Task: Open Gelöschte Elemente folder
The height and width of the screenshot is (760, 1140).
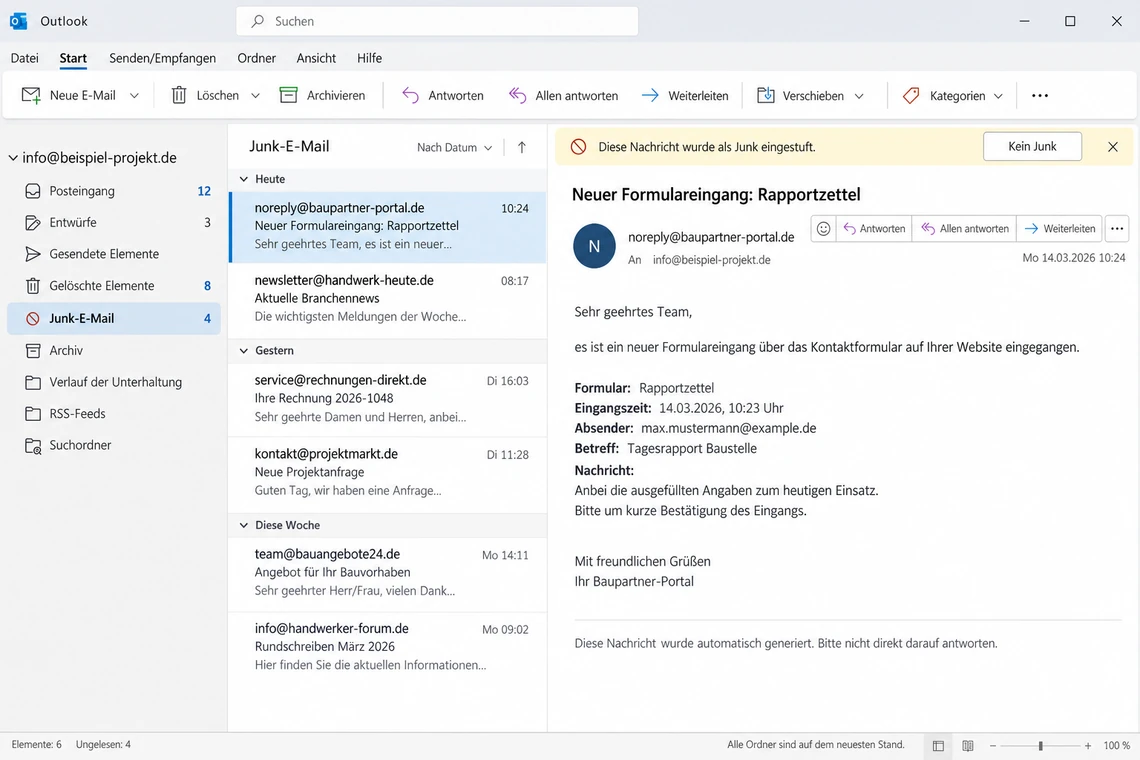Action: pyautogui.click(x=114, y=286)
